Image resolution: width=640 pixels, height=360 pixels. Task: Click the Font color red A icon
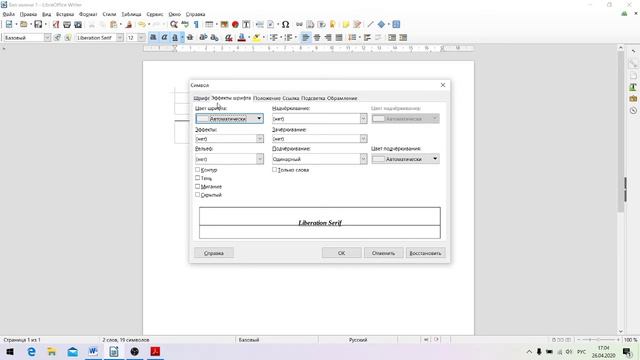click(x=242, y=38)
